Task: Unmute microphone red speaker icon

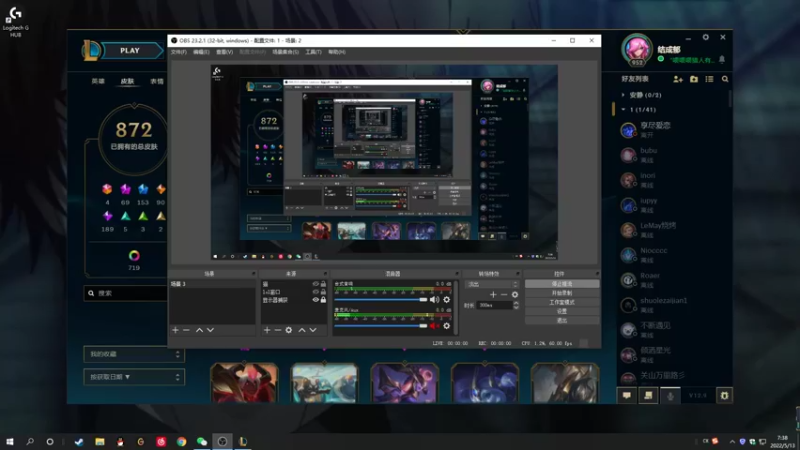Action: (434, 326)
